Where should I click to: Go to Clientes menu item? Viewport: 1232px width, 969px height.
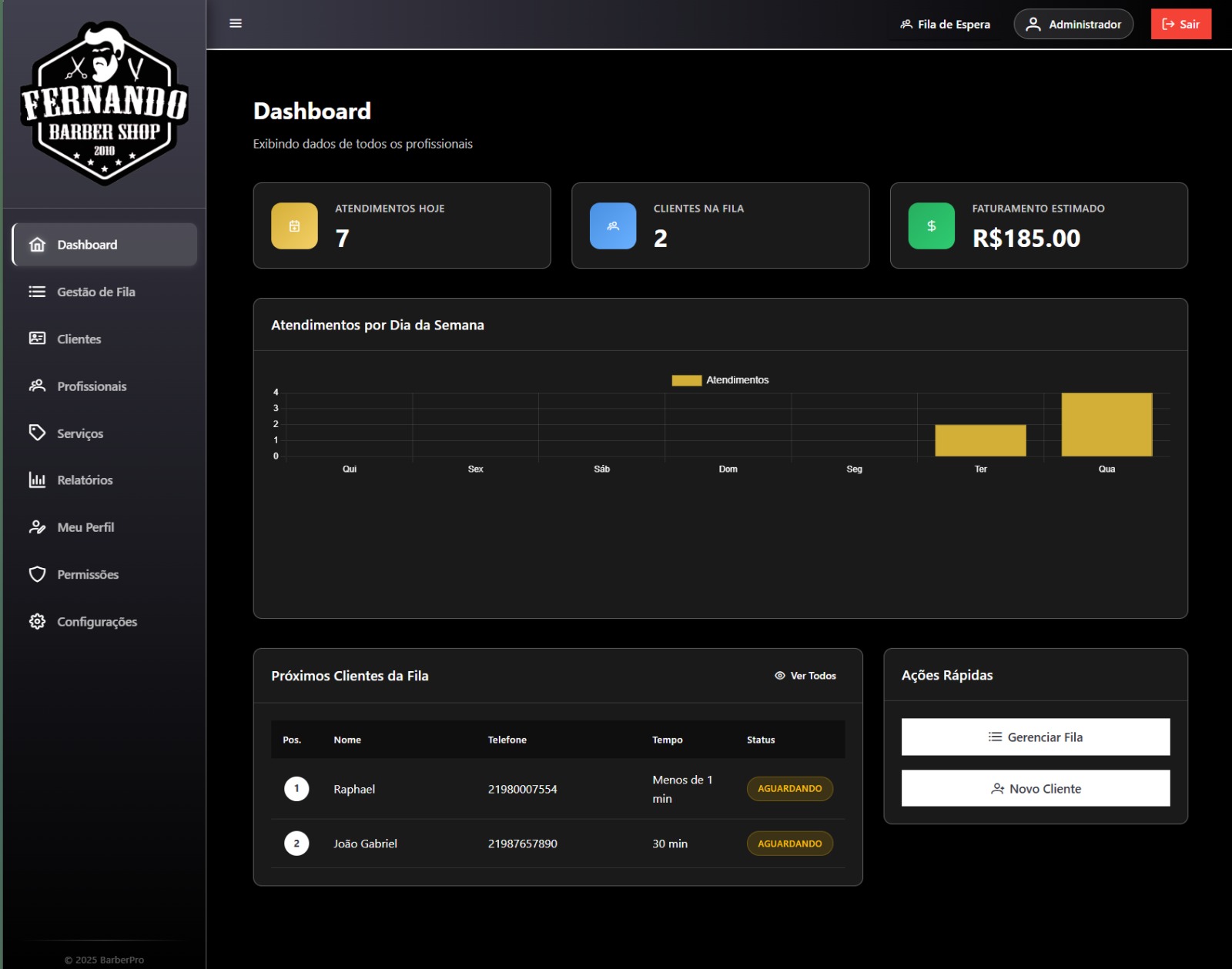[x=79, y=339]
